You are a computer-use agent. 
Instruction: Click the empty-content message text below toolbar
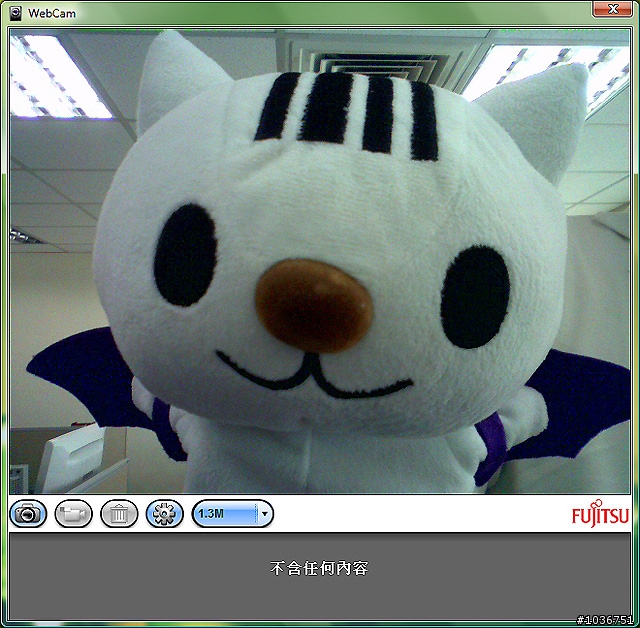(319, 568)
